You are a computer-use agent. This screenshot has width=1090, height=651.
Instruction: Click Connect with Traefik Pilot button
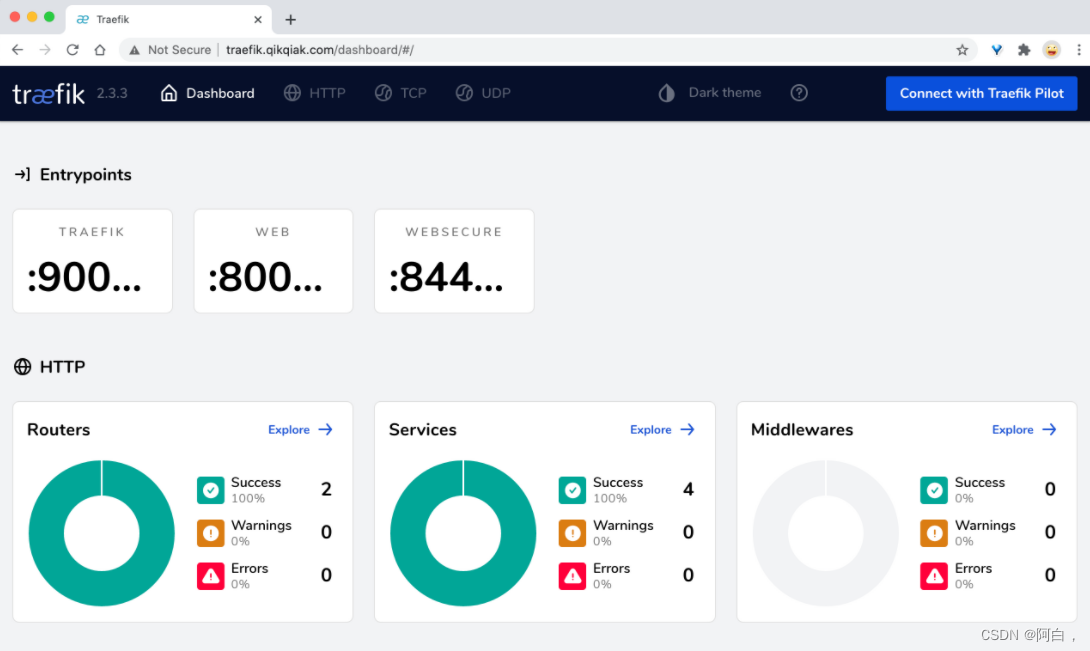(x=982, y=93)
